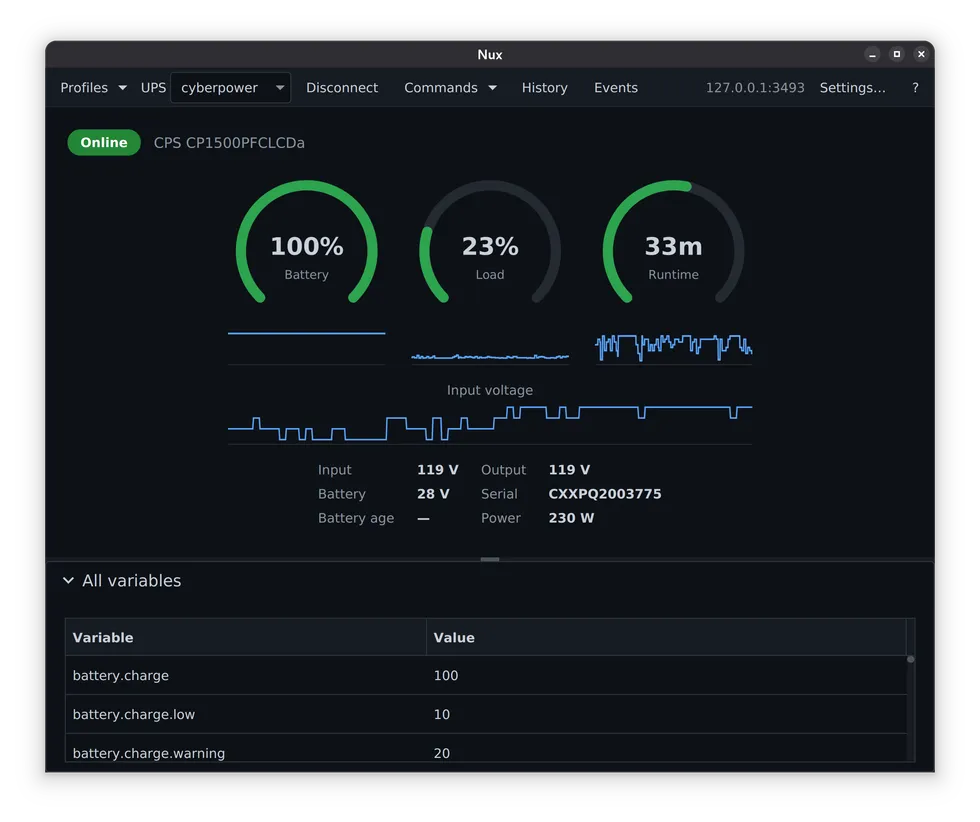The height and width of the screenshot is (822, 980).
Task: Click the Battery age dash value
Action: pos(423,518)
